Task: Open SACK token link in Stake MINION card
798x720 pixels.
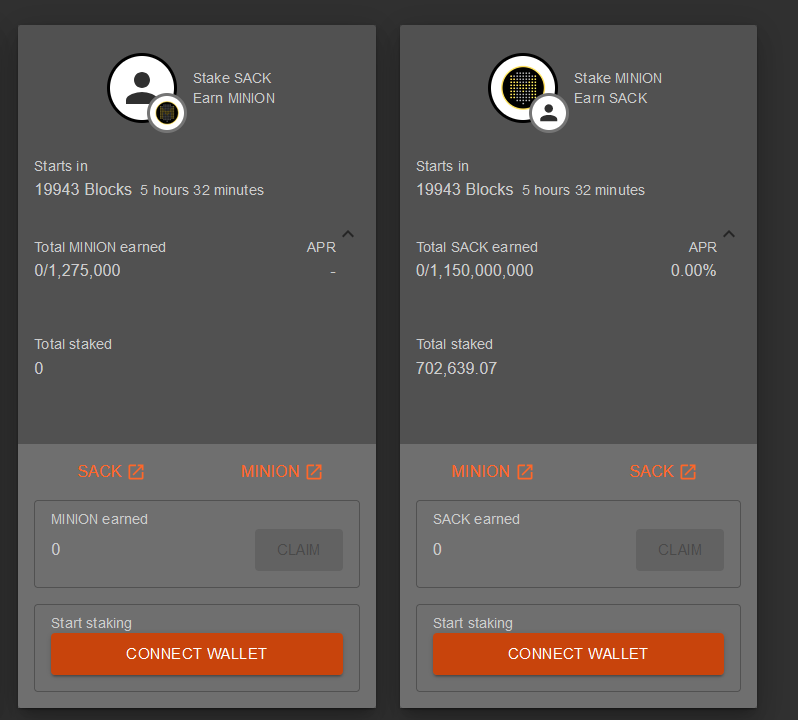Action: click(x=663, y=472)
